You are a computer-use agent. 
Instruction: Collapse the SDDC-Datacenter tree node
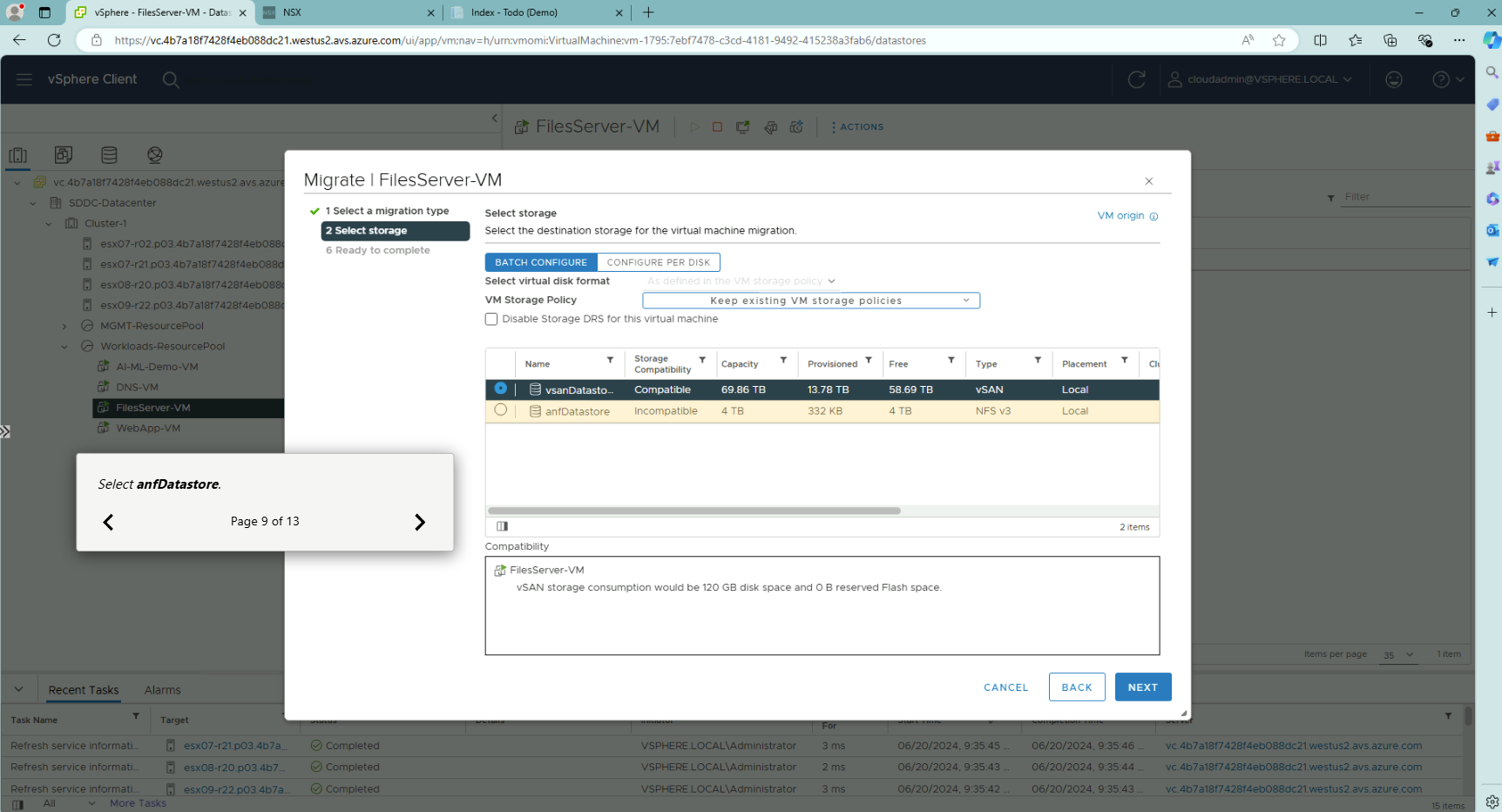point(33,203)
